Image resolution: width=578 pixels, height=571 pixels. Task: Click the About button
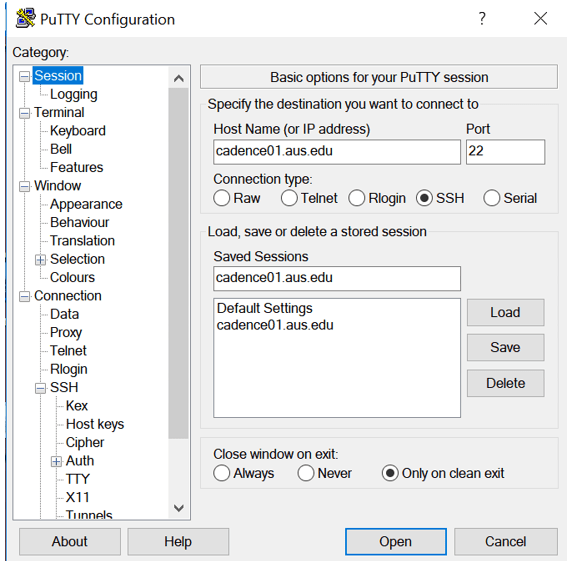70,542
